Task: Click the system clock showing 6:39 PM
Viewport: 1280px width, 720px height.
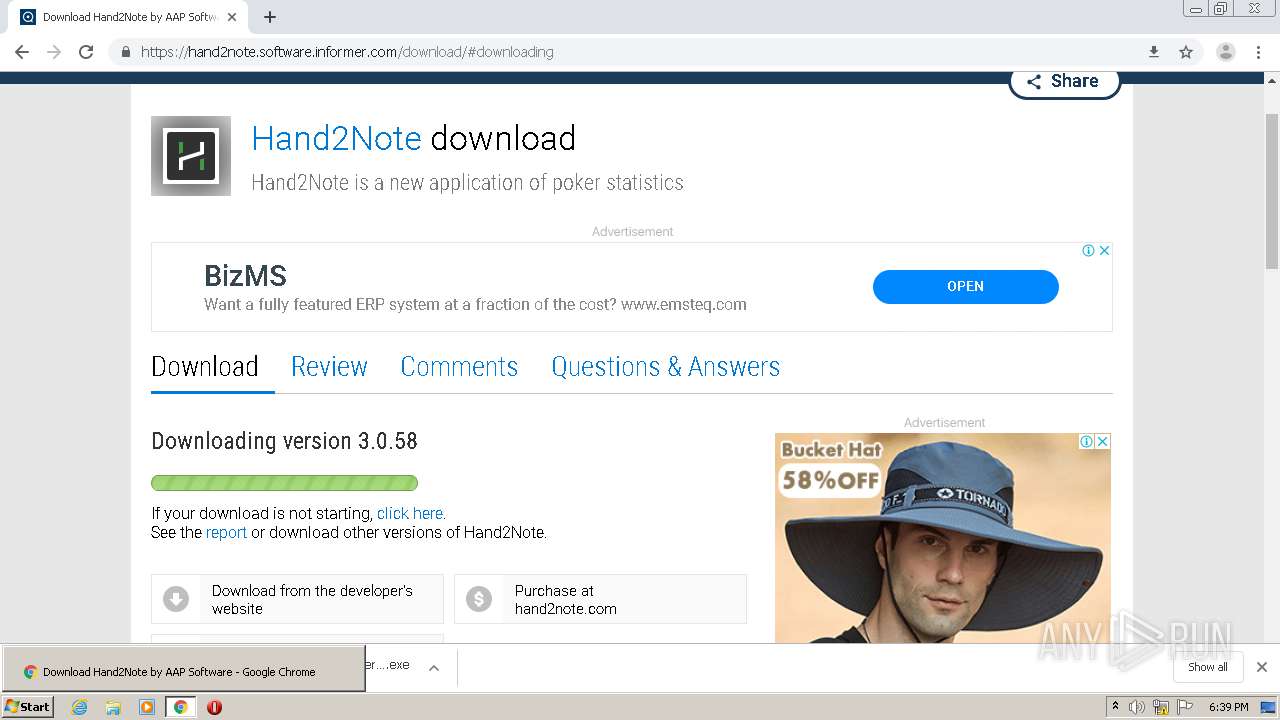Action: (x=1228, y=707)
